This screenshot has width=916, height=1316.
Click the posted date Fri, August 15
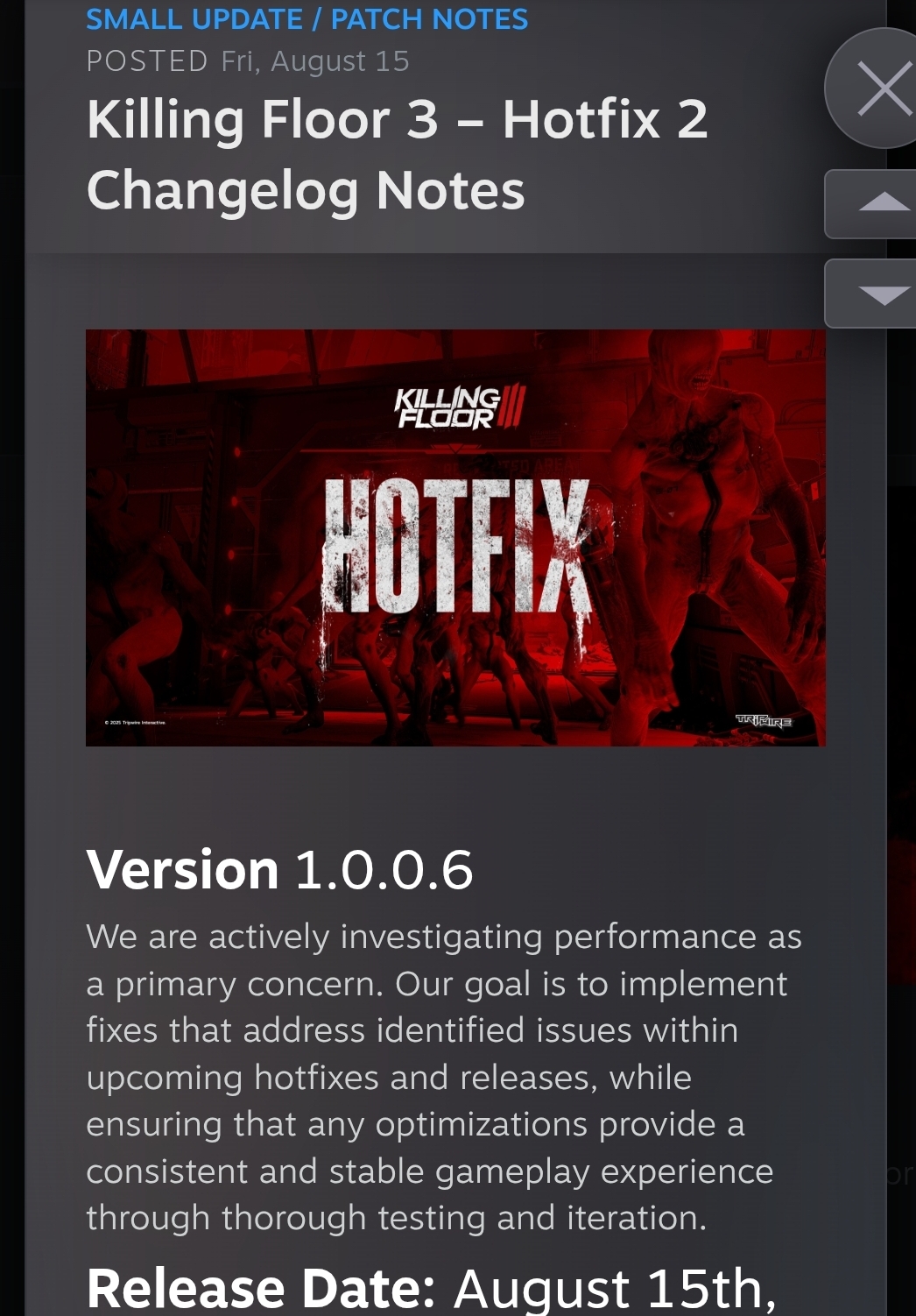click(x=315, y=61)
